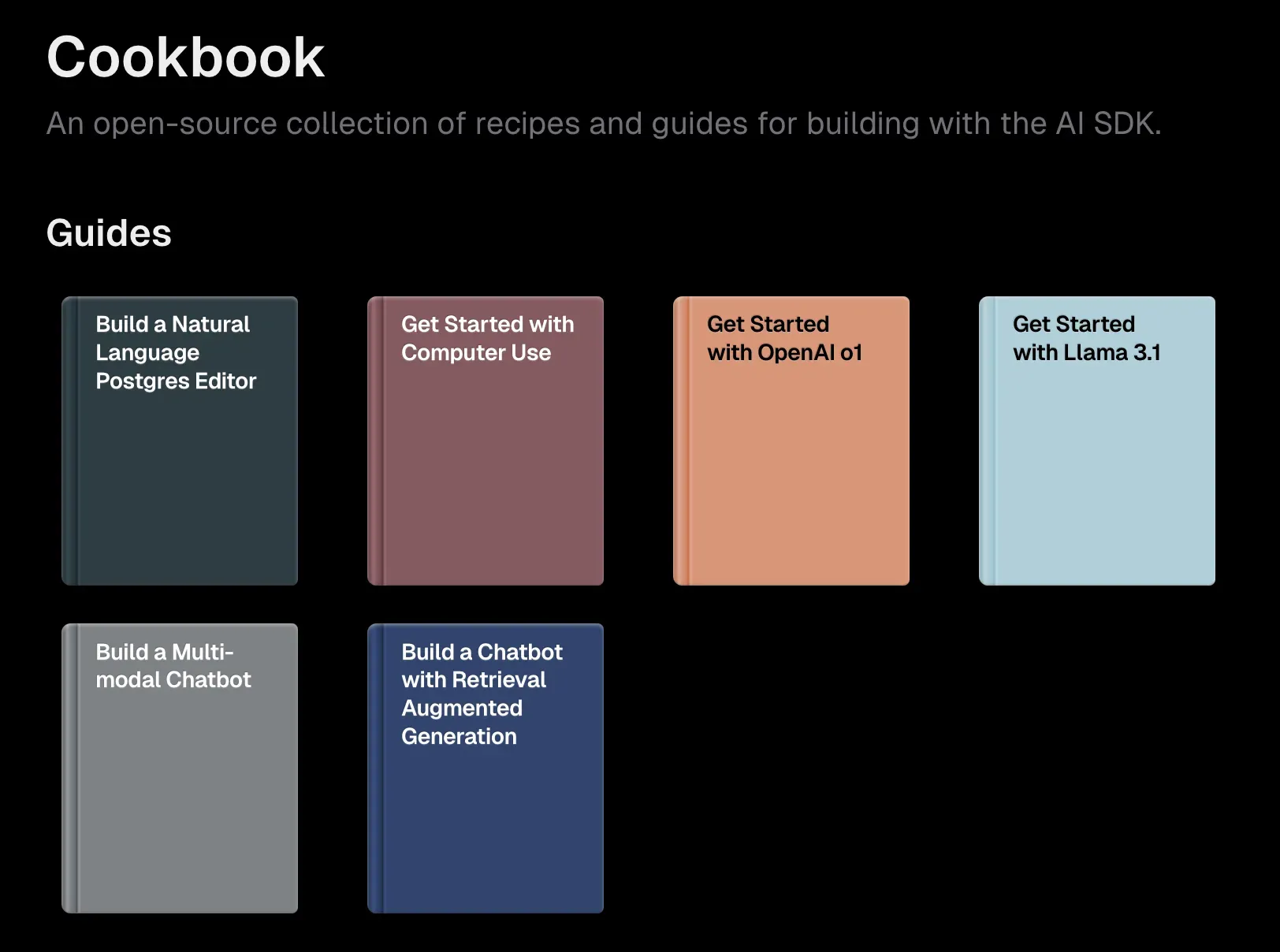Open the Get Started with Llama 3.1 guide
The height and width of the screenshot is (952, 1280).
[1097, 441]
